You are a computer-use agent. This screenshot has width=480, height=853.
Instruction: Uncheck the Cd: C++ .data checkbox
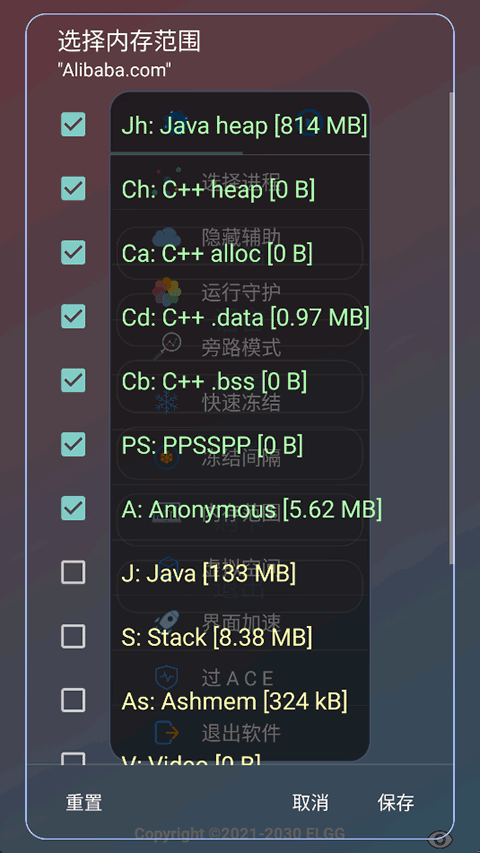(x=73, y=316)
